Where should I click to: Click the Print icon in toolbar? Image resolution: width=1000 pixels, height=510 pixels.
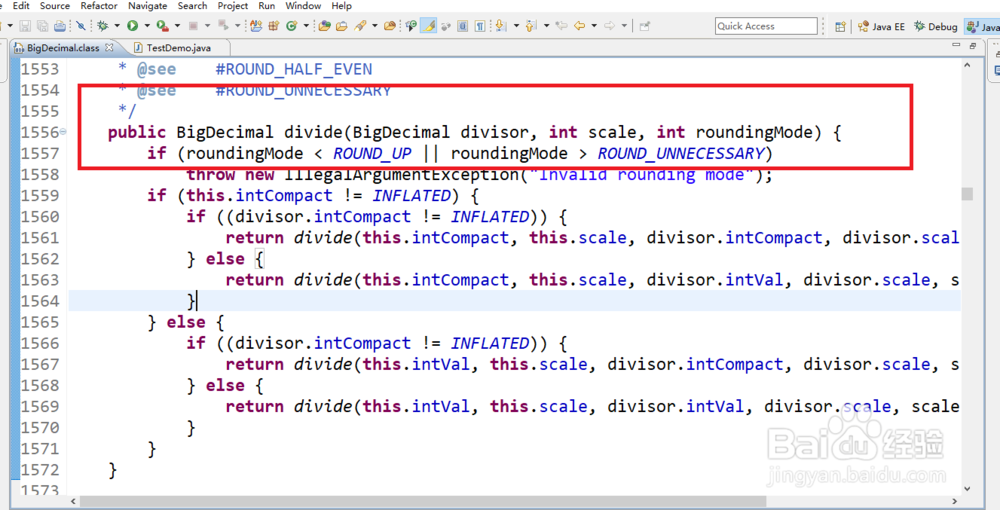[x=60, y=26]
